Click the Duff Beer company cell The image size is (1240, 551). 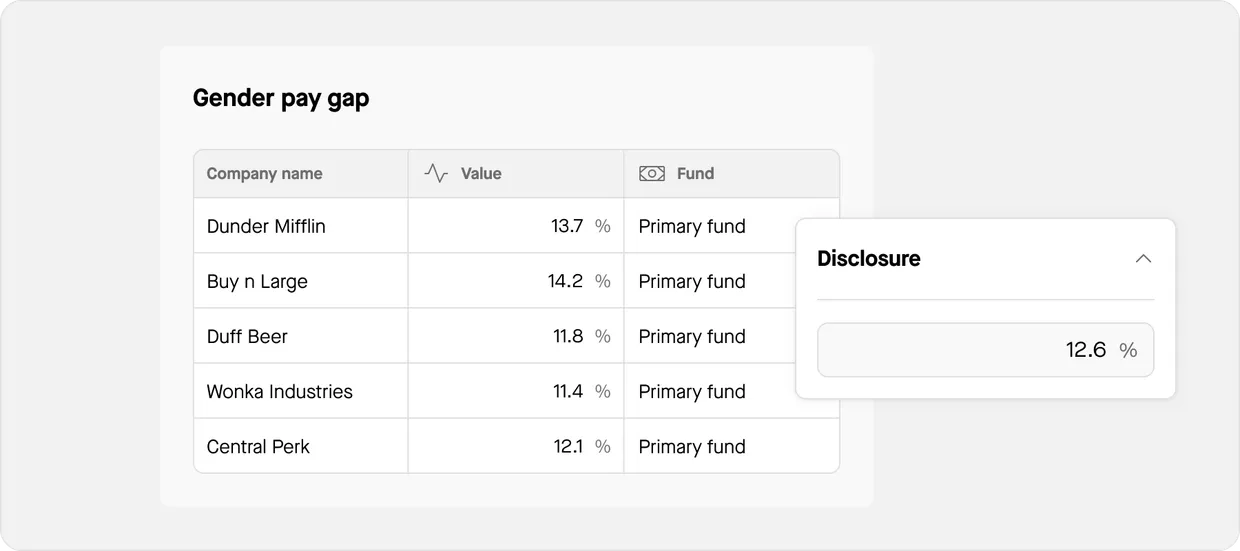tap(247, 336)
